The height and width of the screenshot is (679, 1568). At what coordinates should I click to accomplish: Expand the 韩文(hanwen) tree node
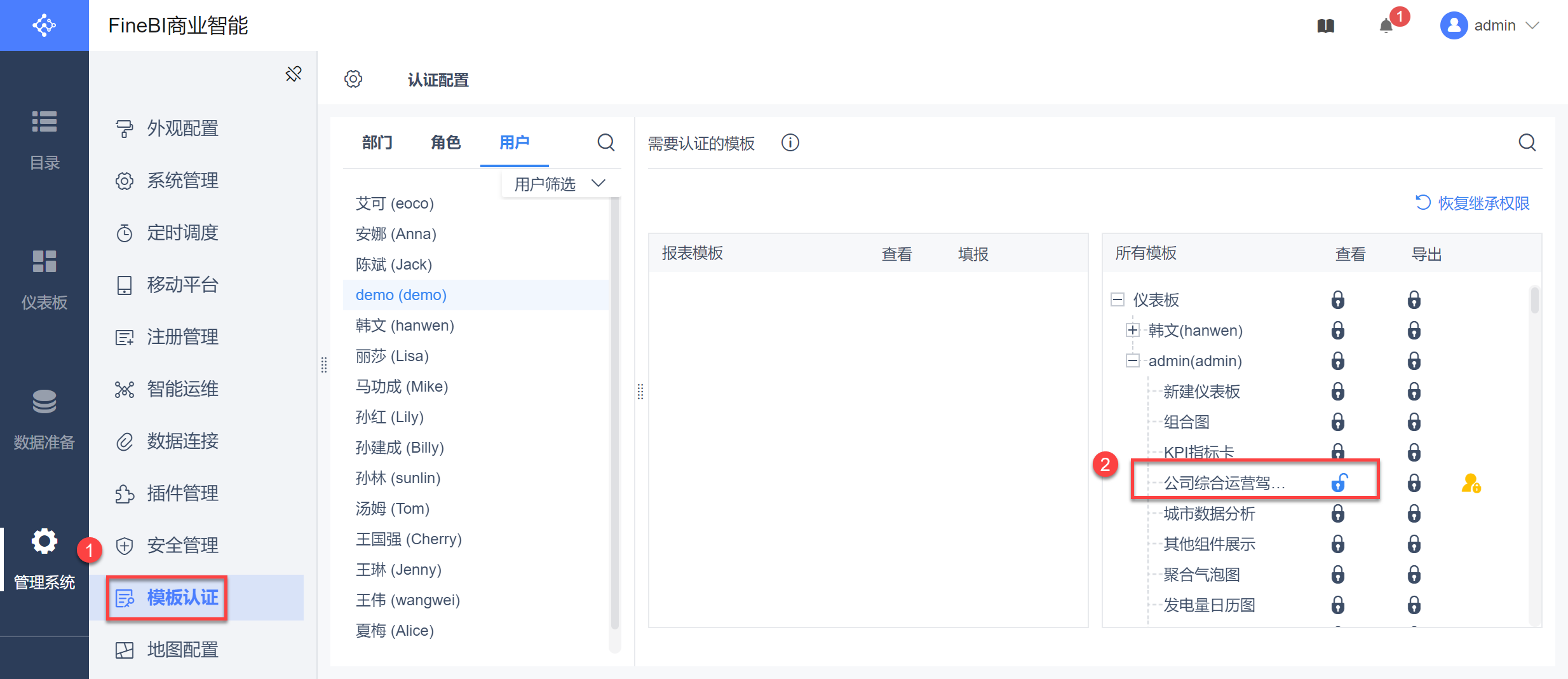(1132, 330)
